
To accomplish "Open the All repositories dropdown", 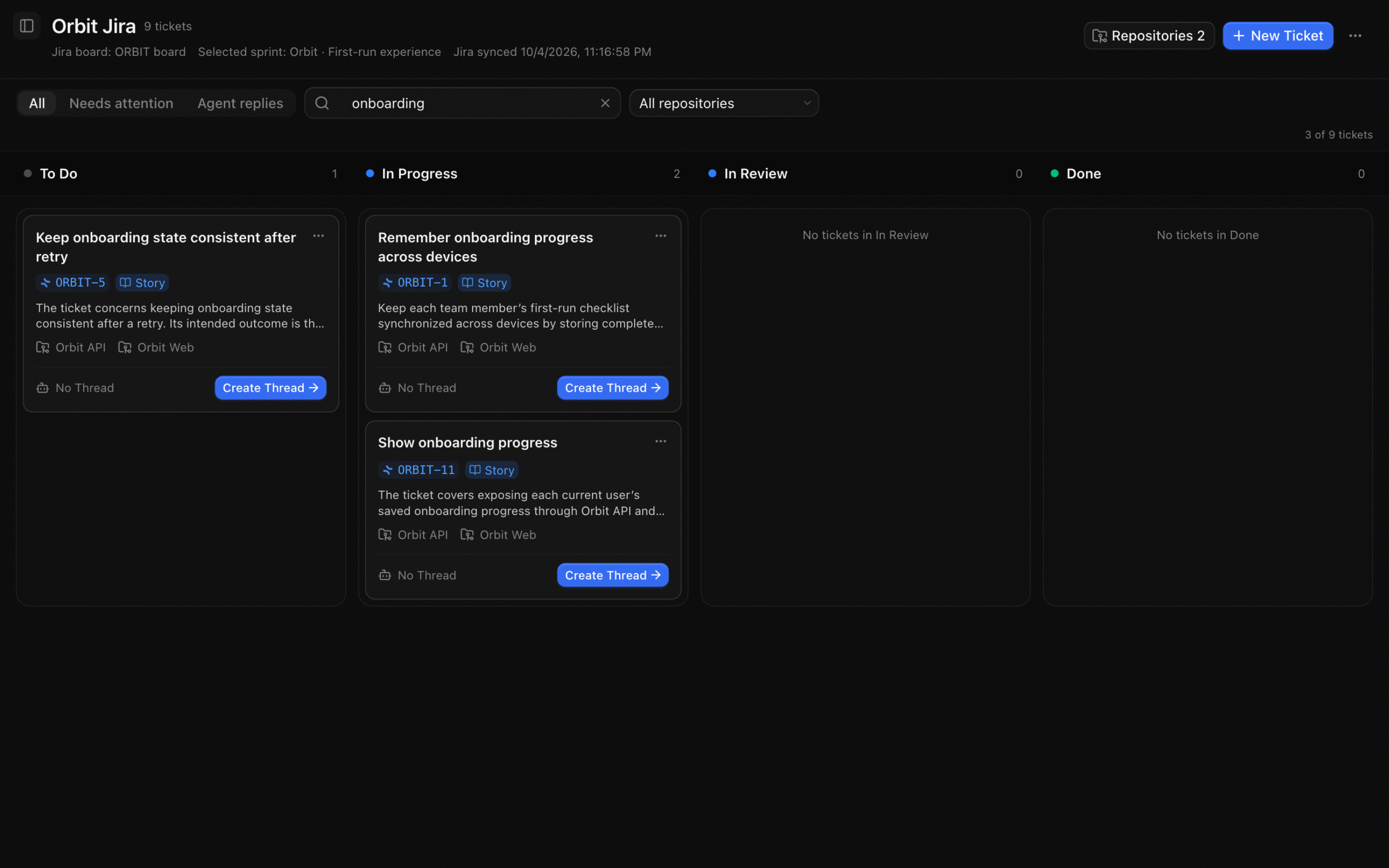I will (724, 103).
